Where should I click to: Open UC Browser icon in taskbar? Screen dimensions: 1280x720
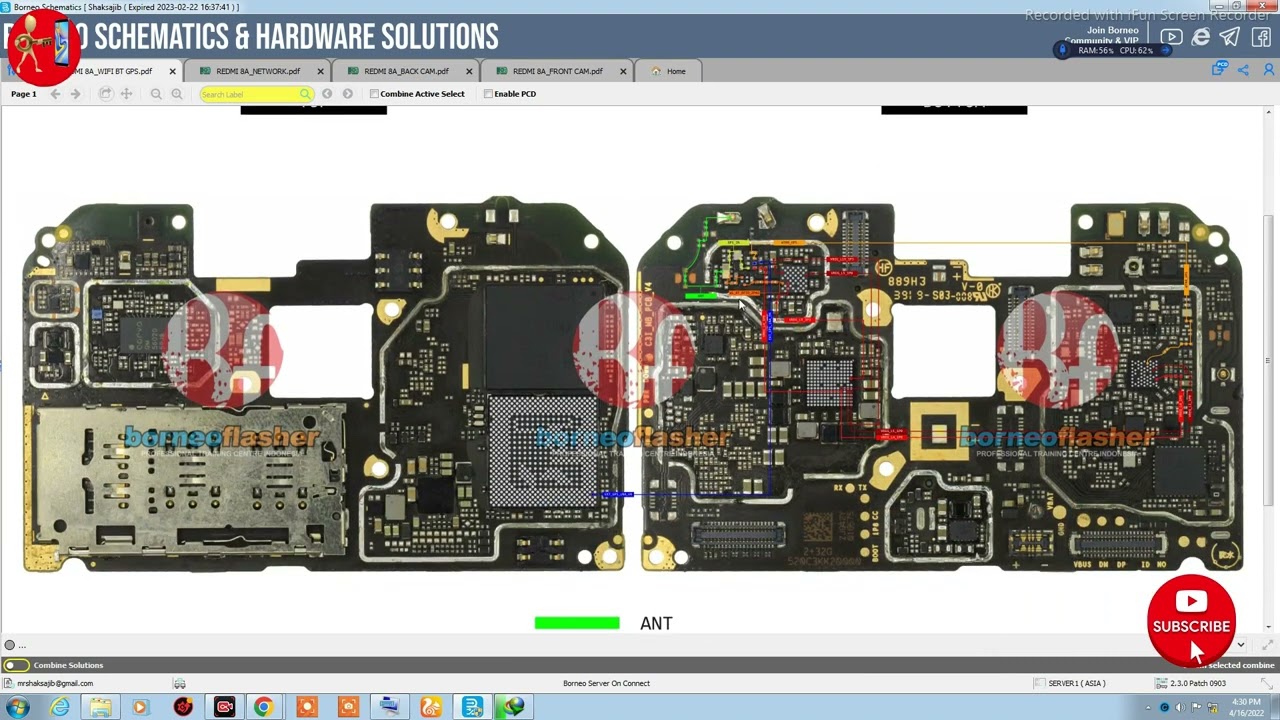pos(431,707)
